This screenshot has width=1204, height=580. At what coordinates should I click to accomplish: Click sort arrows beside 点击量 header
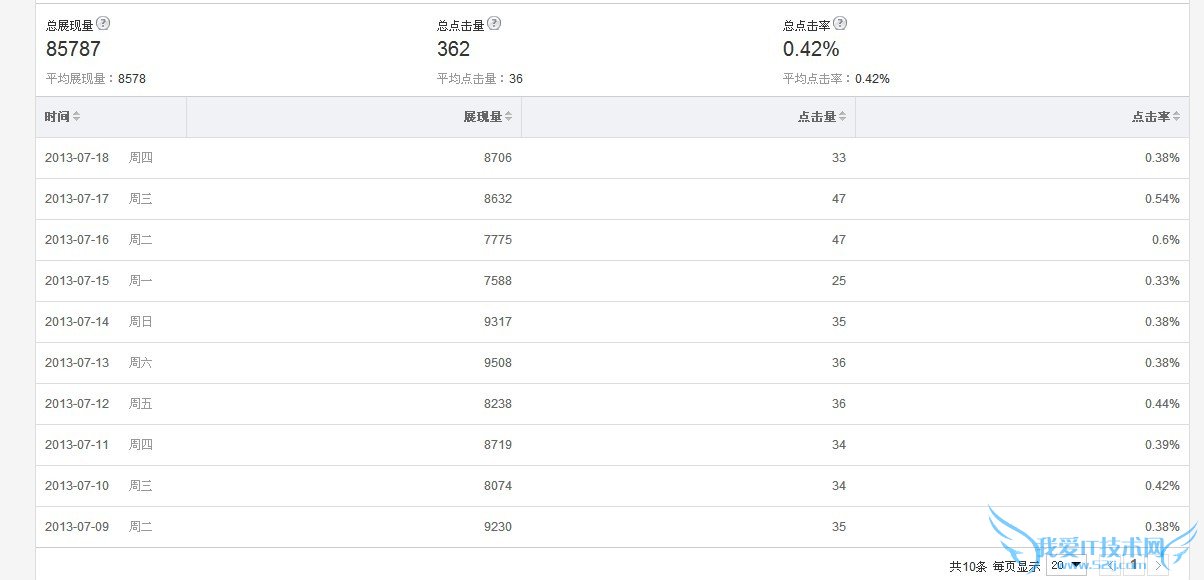point(842,117)
